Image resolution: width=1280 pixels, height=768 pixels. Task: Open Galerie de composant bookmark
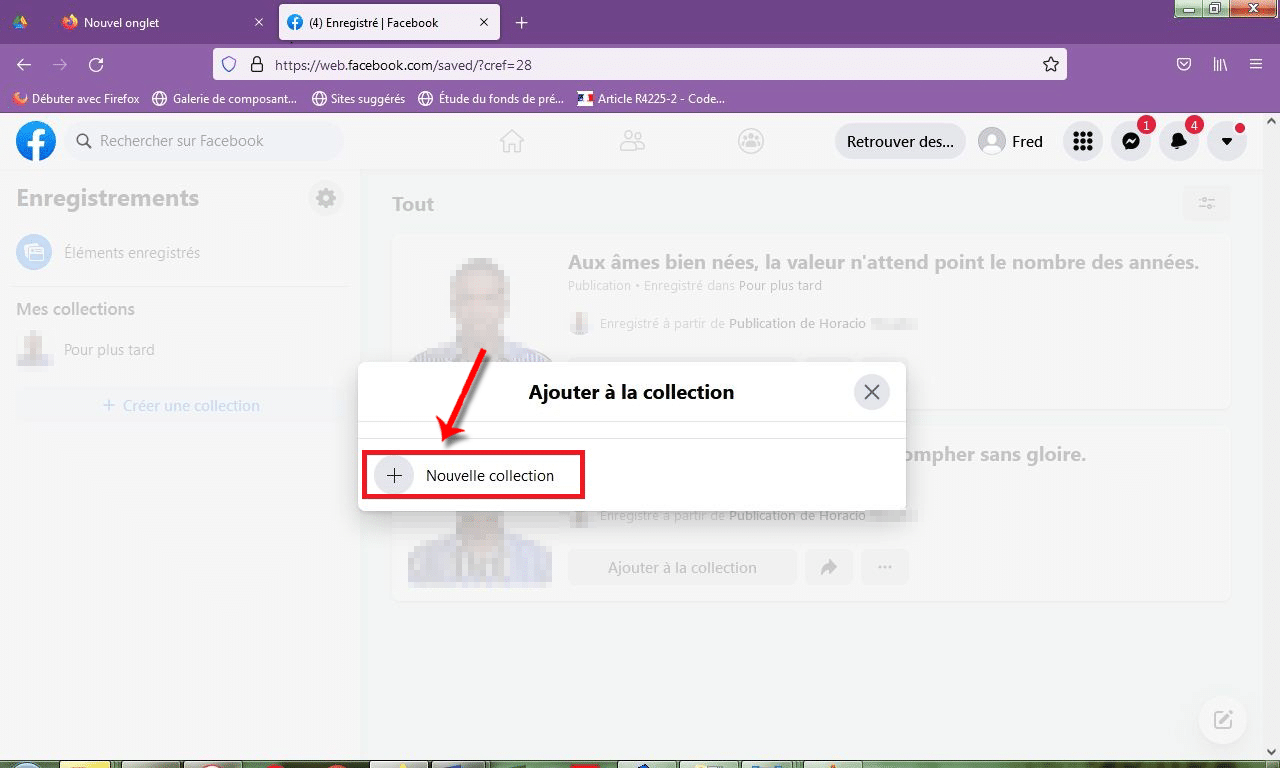[225, 98]
